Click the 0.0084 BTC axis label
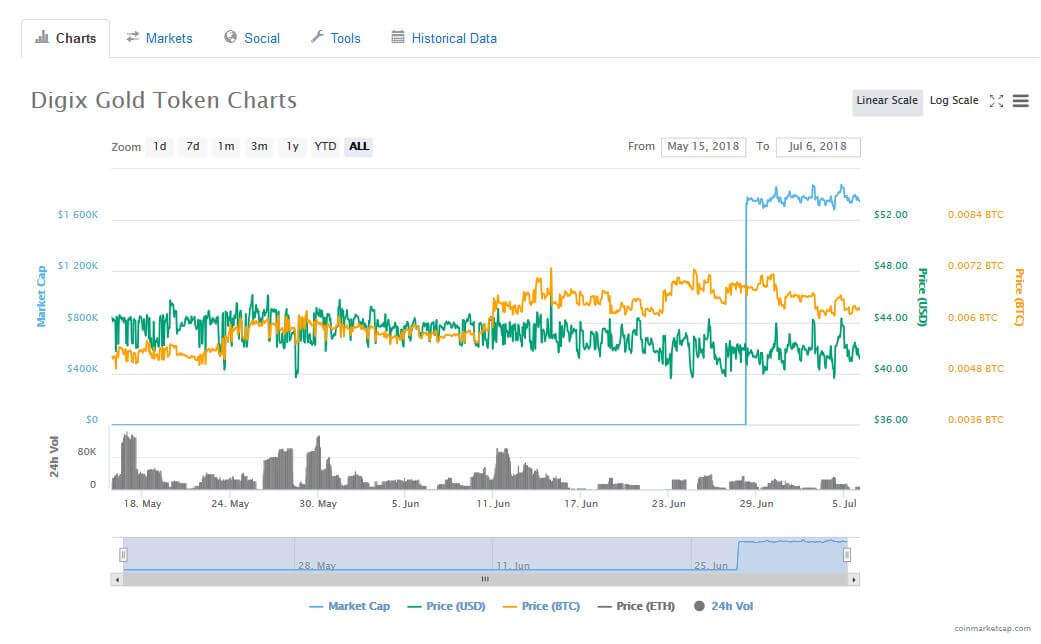Image resolution: width=1041 pixels, height=644 pixels. pos(975,214)
